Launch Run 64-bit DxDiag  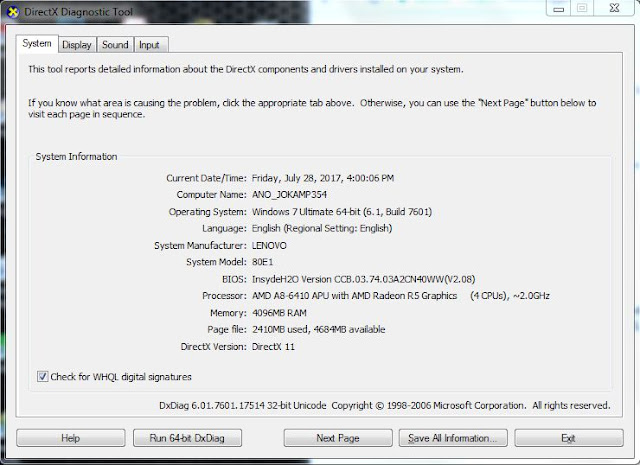point(187,438)
